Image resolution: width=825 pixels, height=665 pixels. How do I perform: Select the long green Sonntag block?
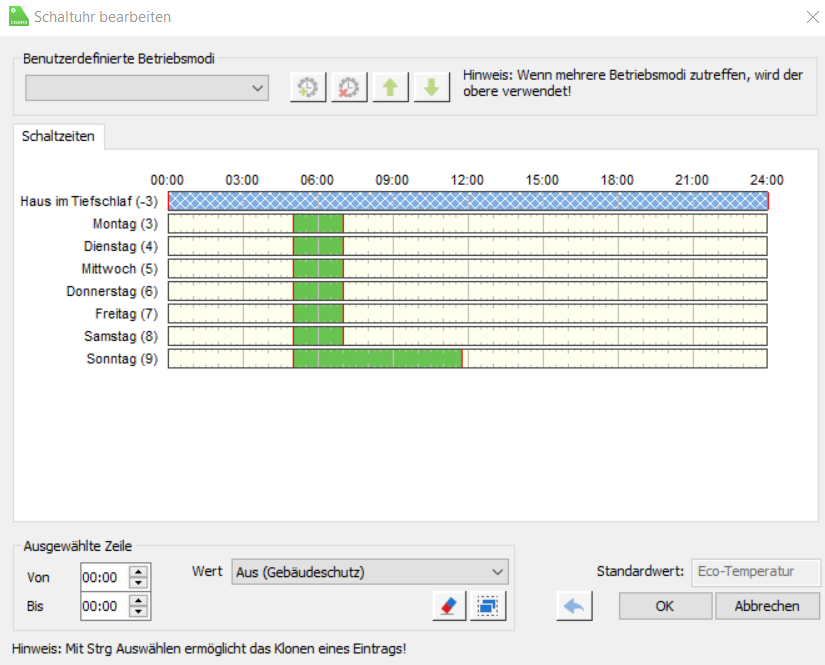coord(378,359)
